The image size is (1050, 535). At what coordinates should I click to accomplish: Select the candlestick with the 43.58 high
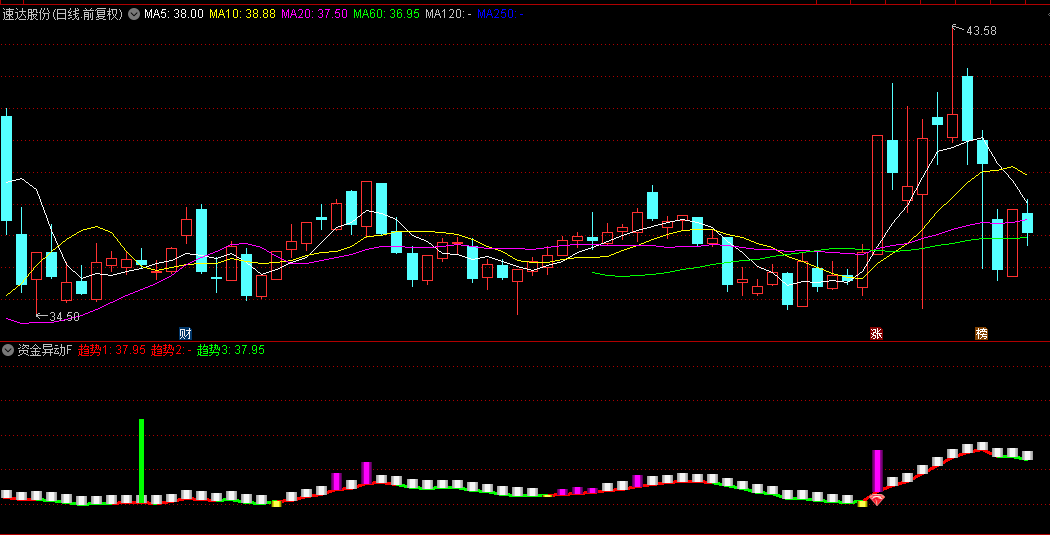[x=952, y=126]
